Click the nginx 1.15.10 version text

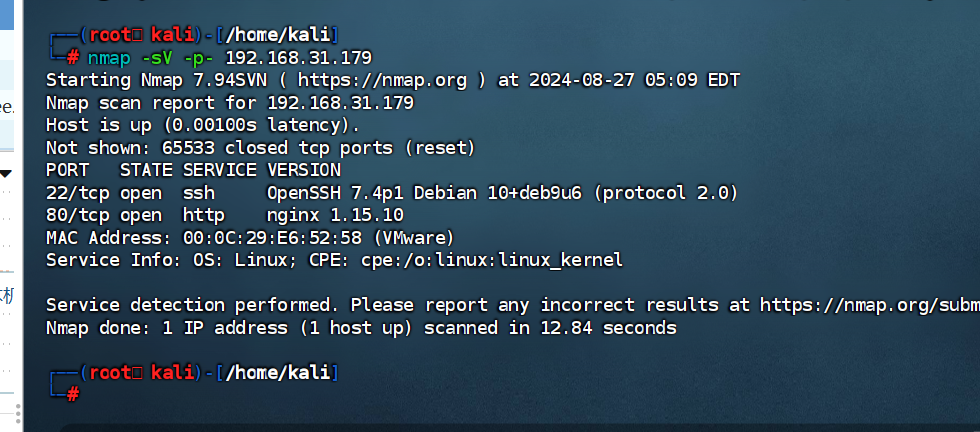[x=335, y=215]
